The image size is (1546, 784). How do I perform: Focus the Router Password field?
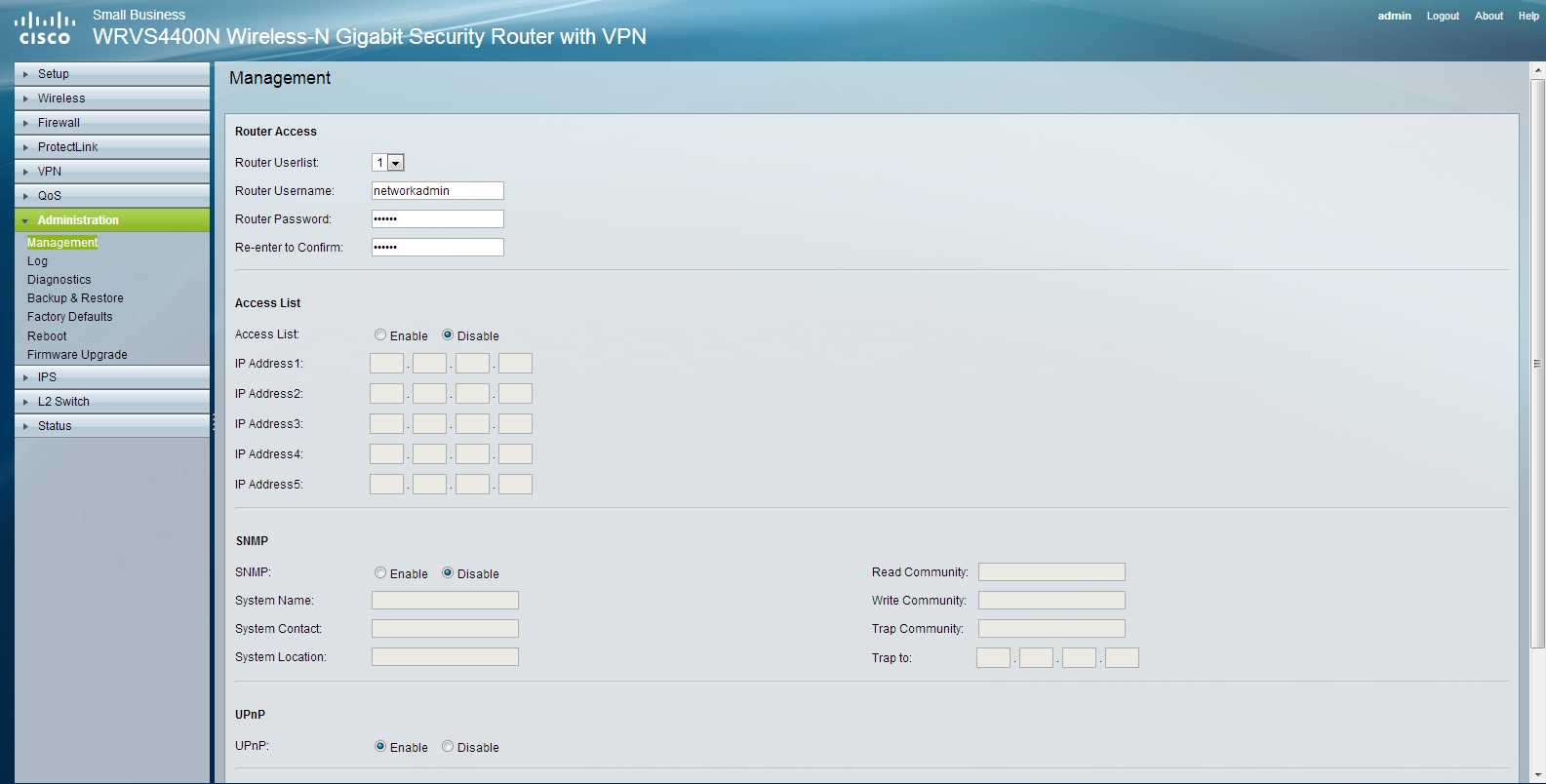click(437, 219)
